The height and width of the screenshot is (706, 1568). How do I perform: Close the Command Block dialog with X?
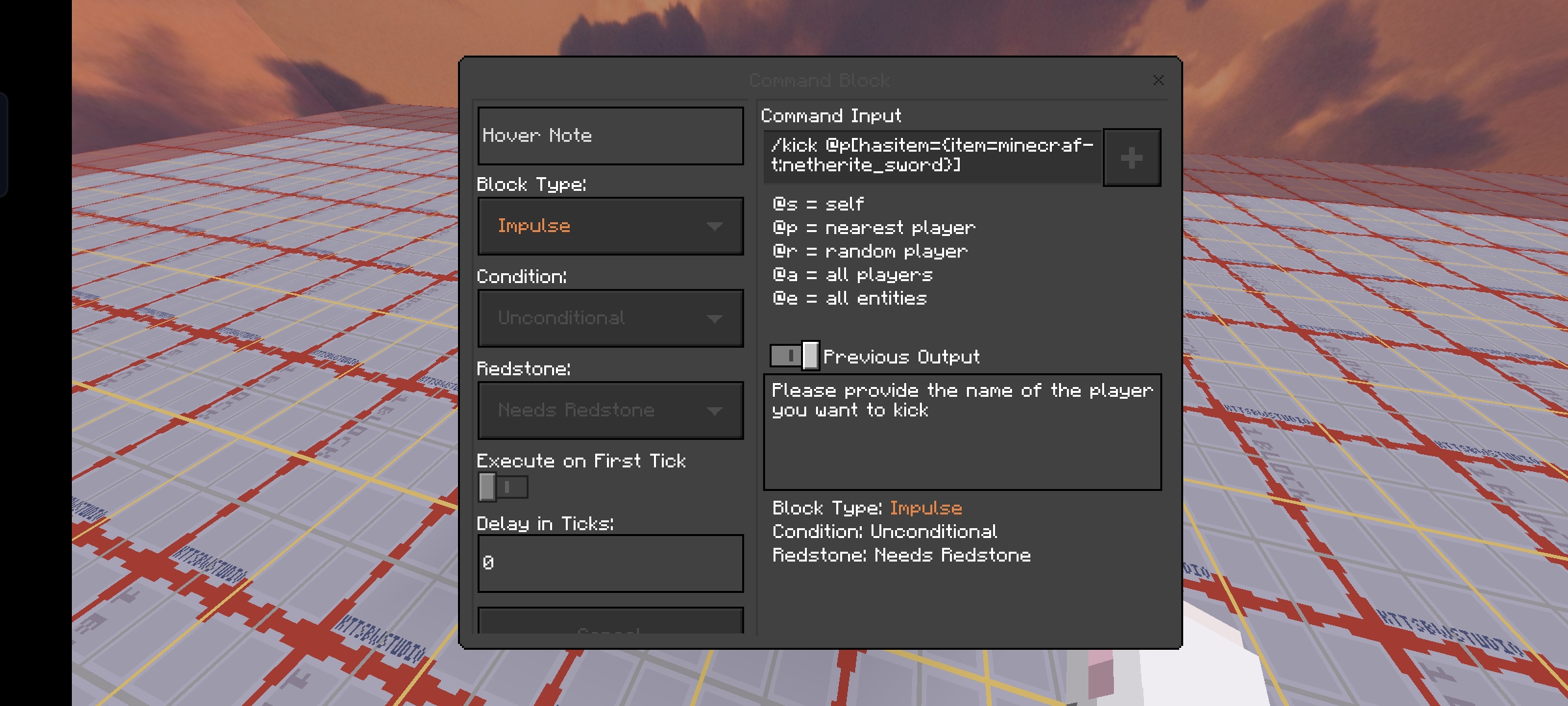tap(1158, 80)
